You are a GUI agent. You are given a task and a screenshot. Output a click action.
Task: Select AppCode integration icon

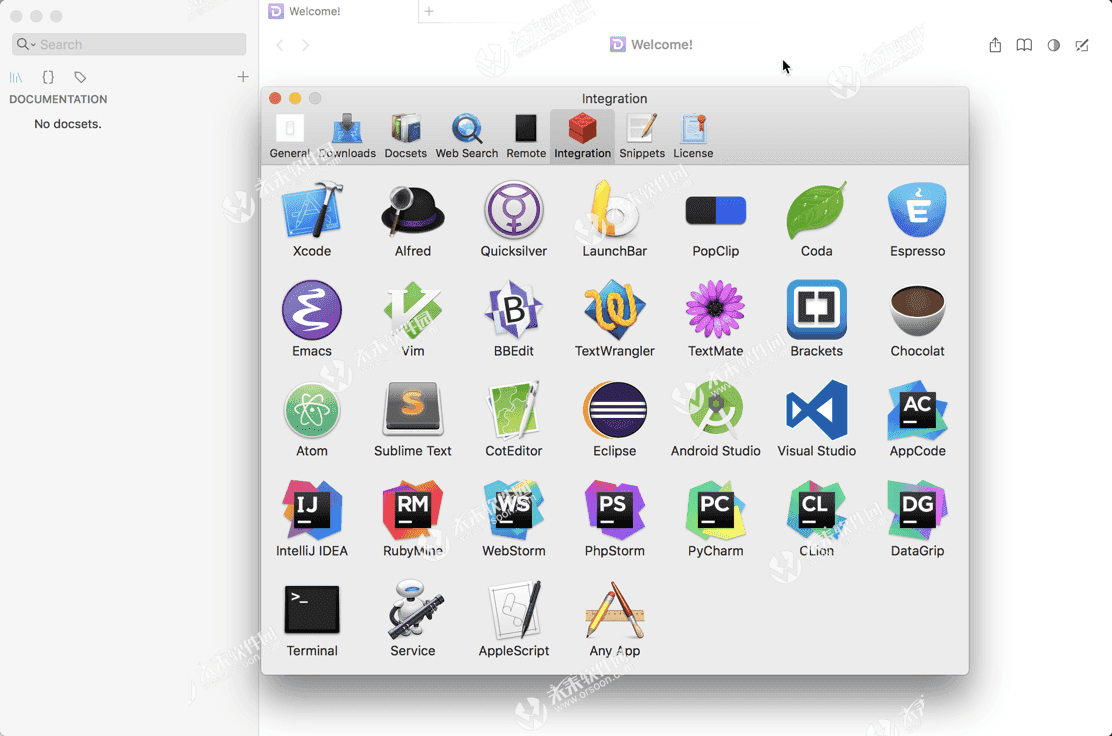point(917,410)
